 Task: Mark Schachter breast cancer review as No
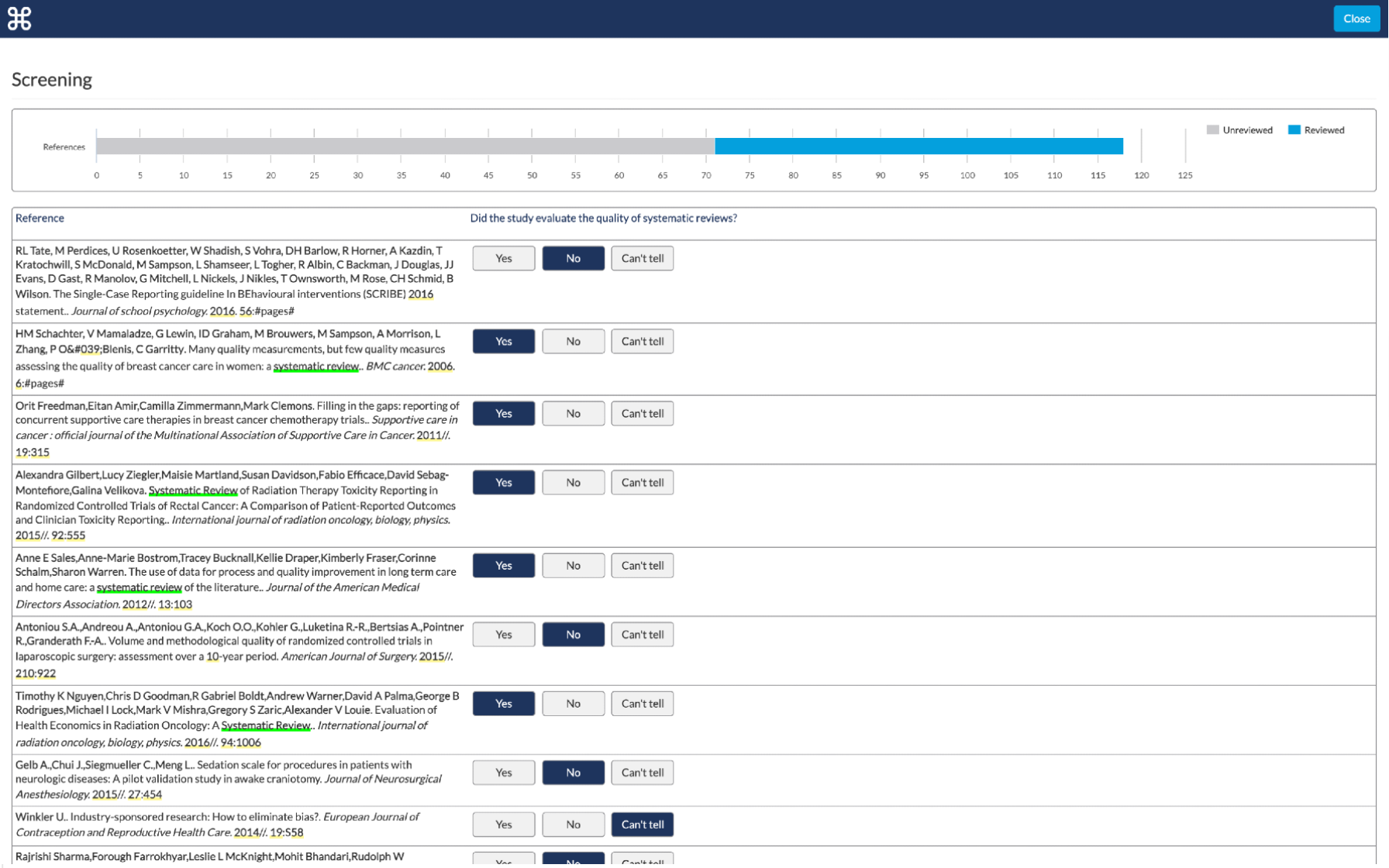click(x=573, y=341)
